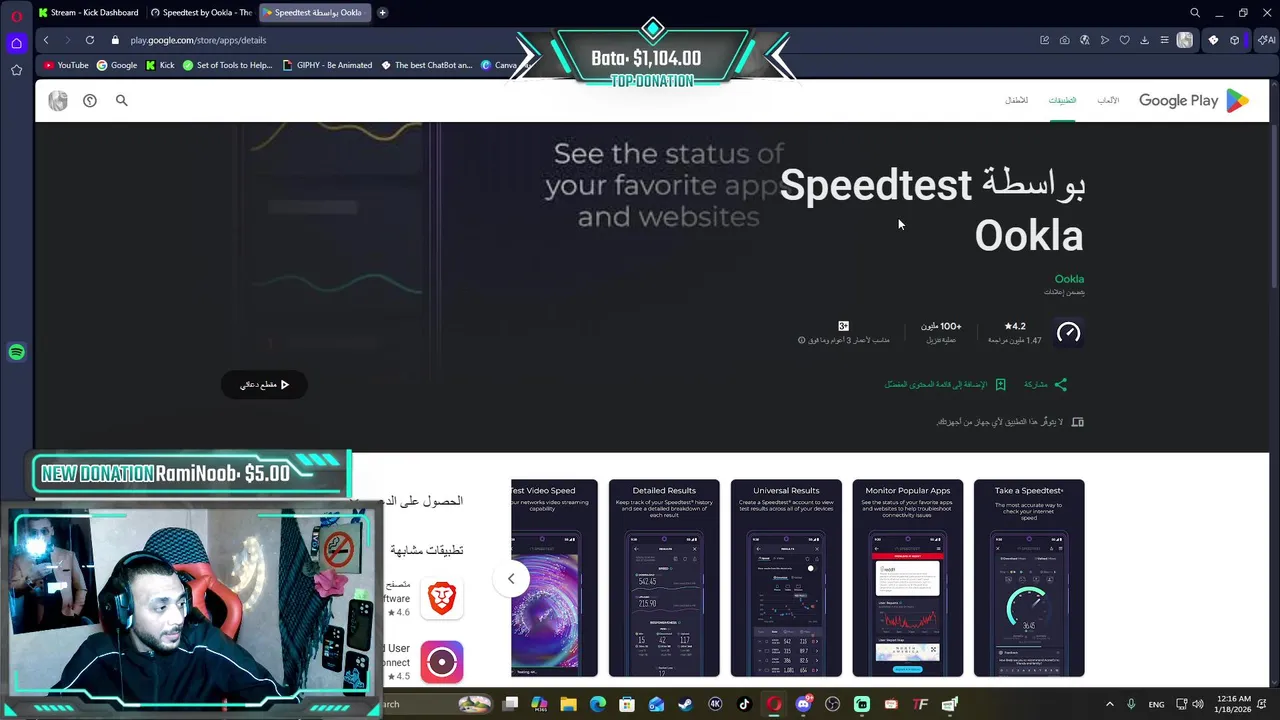The width and height of the screenshot is (1280, 720).
Task: Click Speedtest app gauge icon
Action: click(1068, 332)
